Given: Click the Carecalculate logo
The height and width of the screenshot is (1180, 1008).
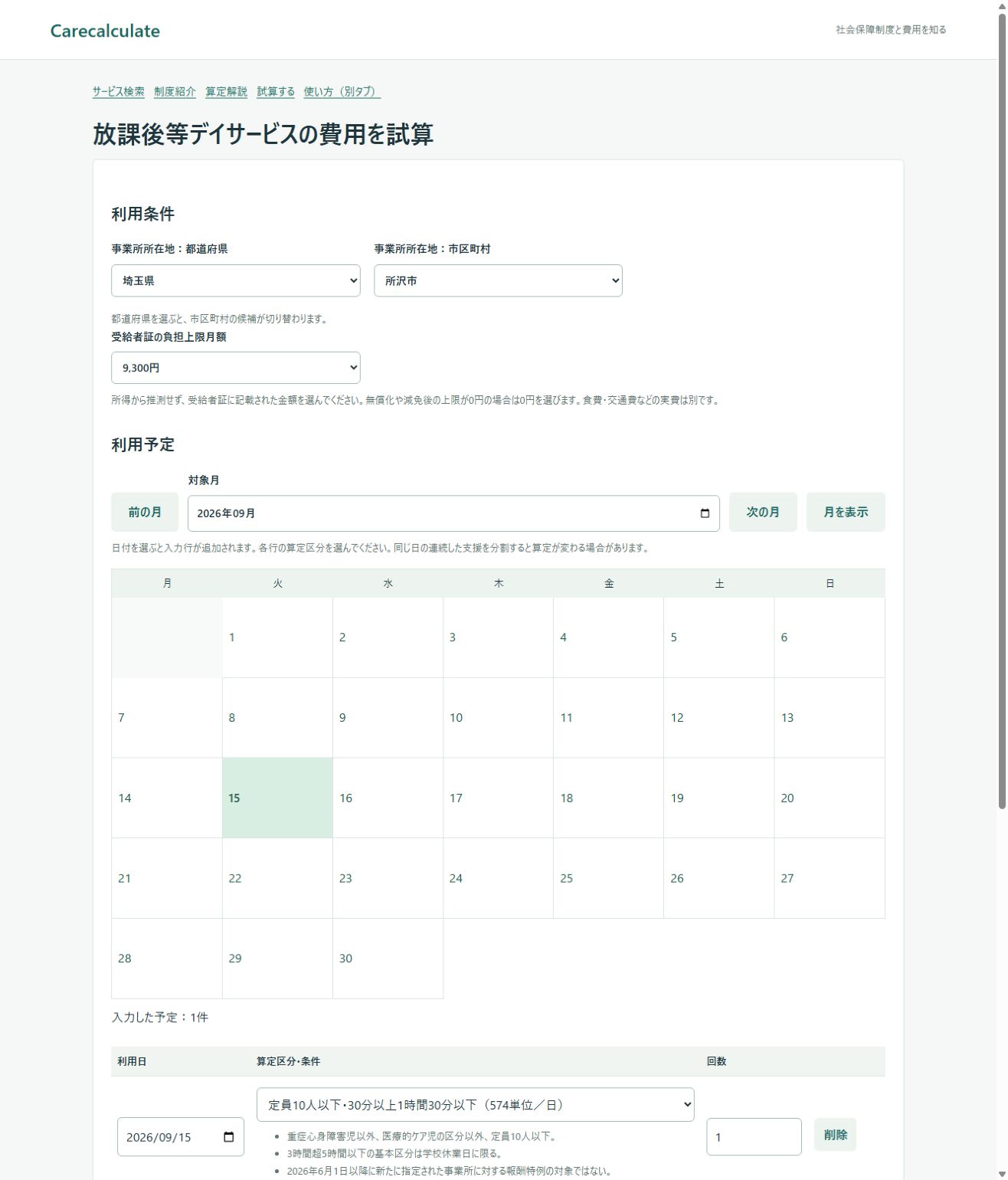Looking at the screenshot, I should click(x=105, y=31).
